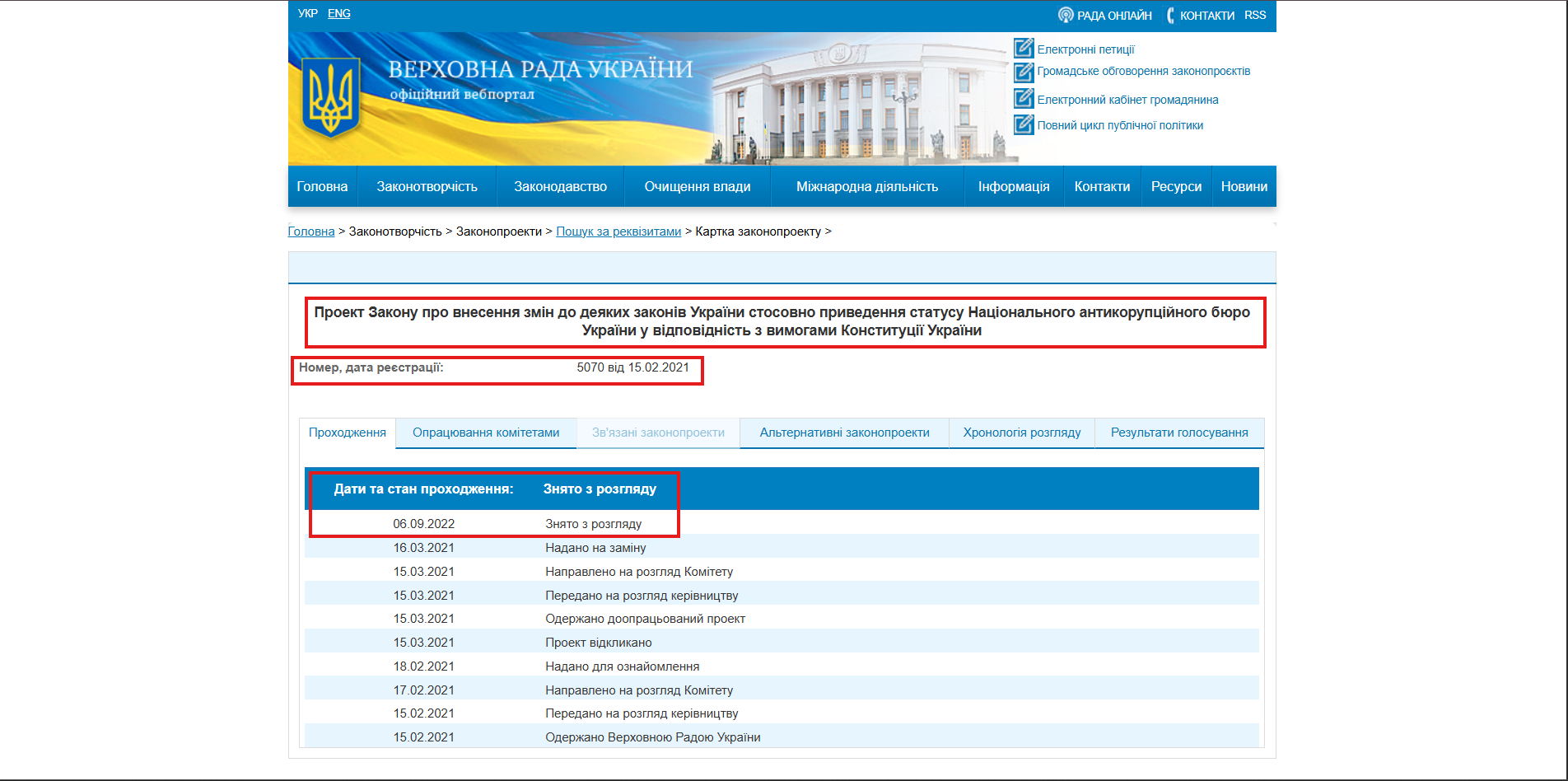Switch to the Опрацювання комітетами tab

click(x=486, y=433)
